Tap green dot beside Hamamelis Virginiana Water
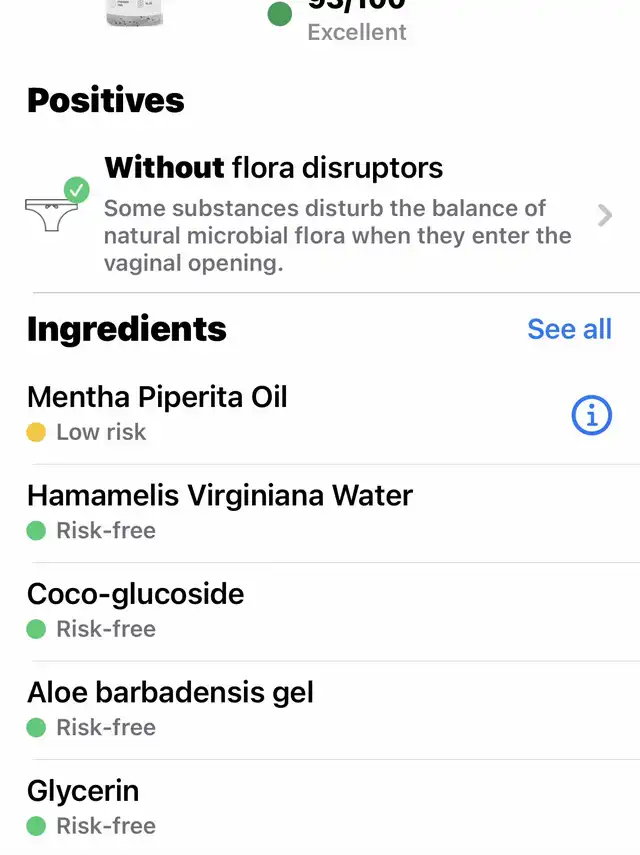The height and width of the screenshot is (855, 640). coord(36,531)
